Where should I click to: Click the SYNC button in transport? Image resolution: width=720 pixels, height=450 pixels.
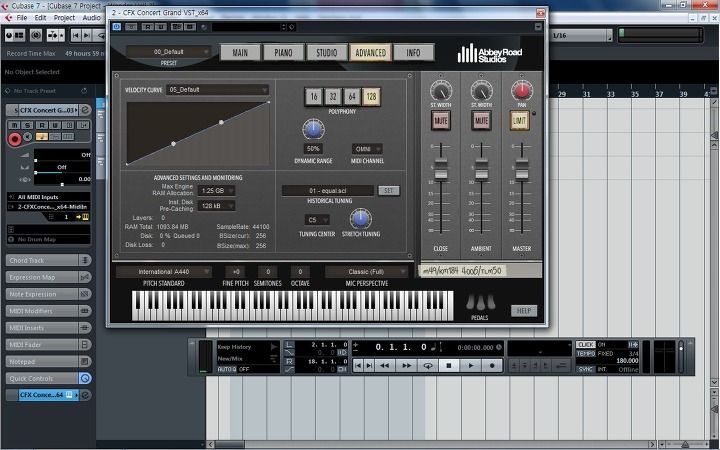585,369
